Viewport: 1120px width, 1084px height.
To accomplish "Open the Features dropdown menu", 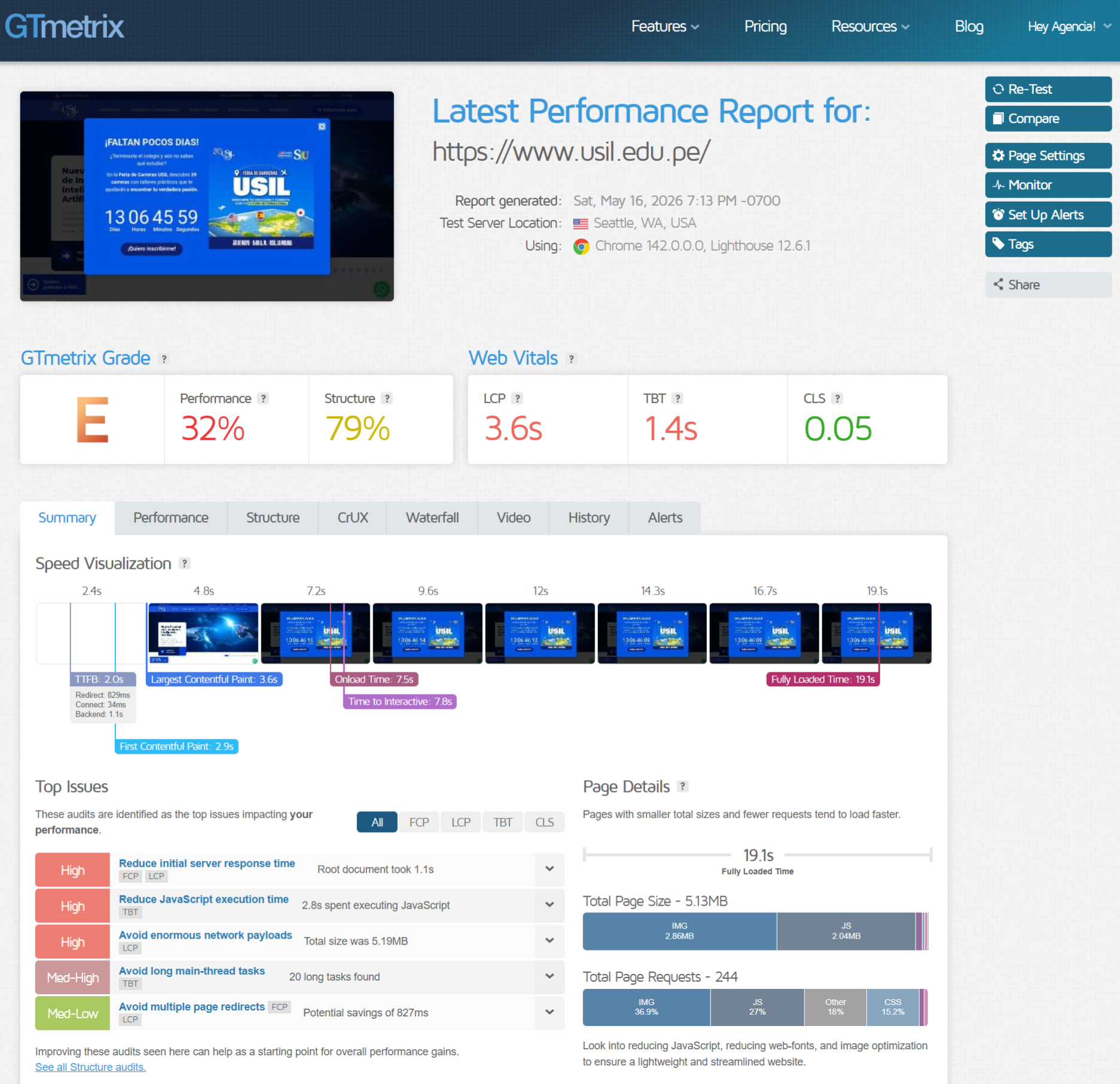I will 665,26.
